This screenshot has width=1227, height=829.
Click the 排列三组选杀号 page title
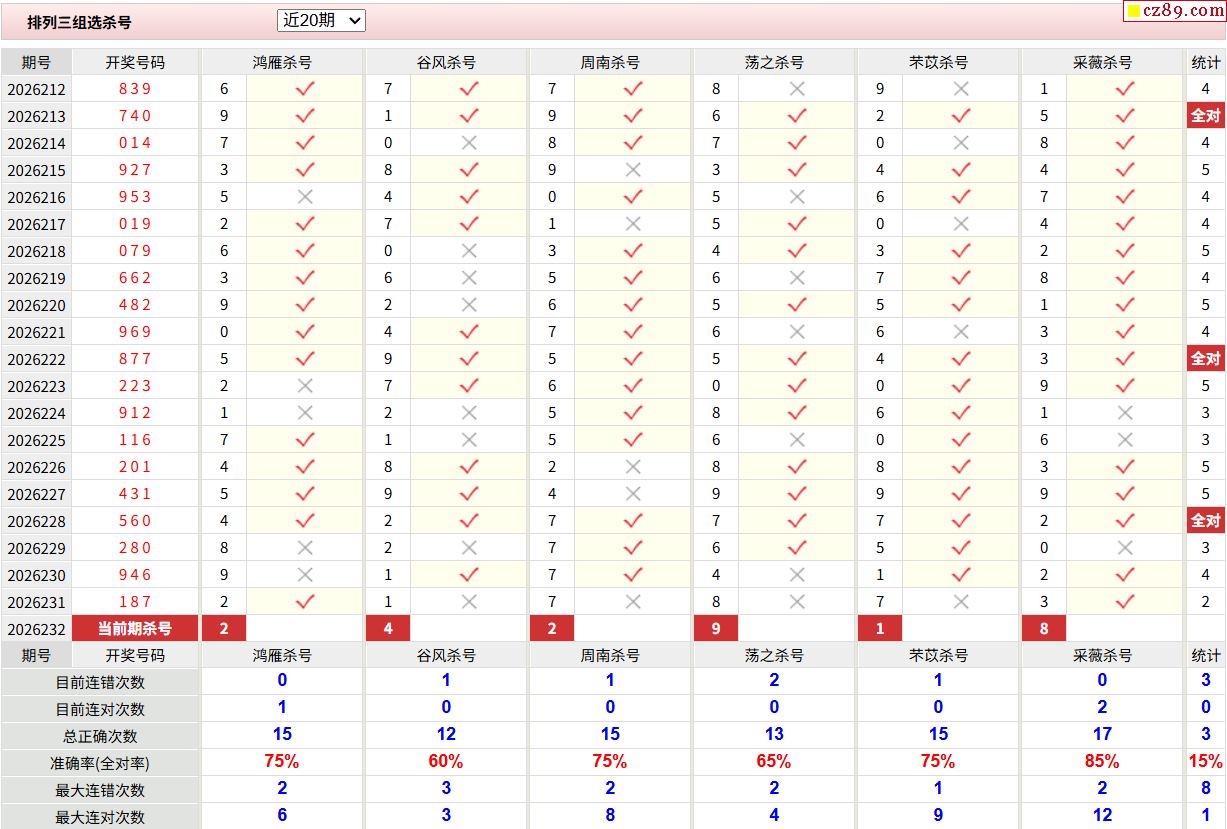79,21
